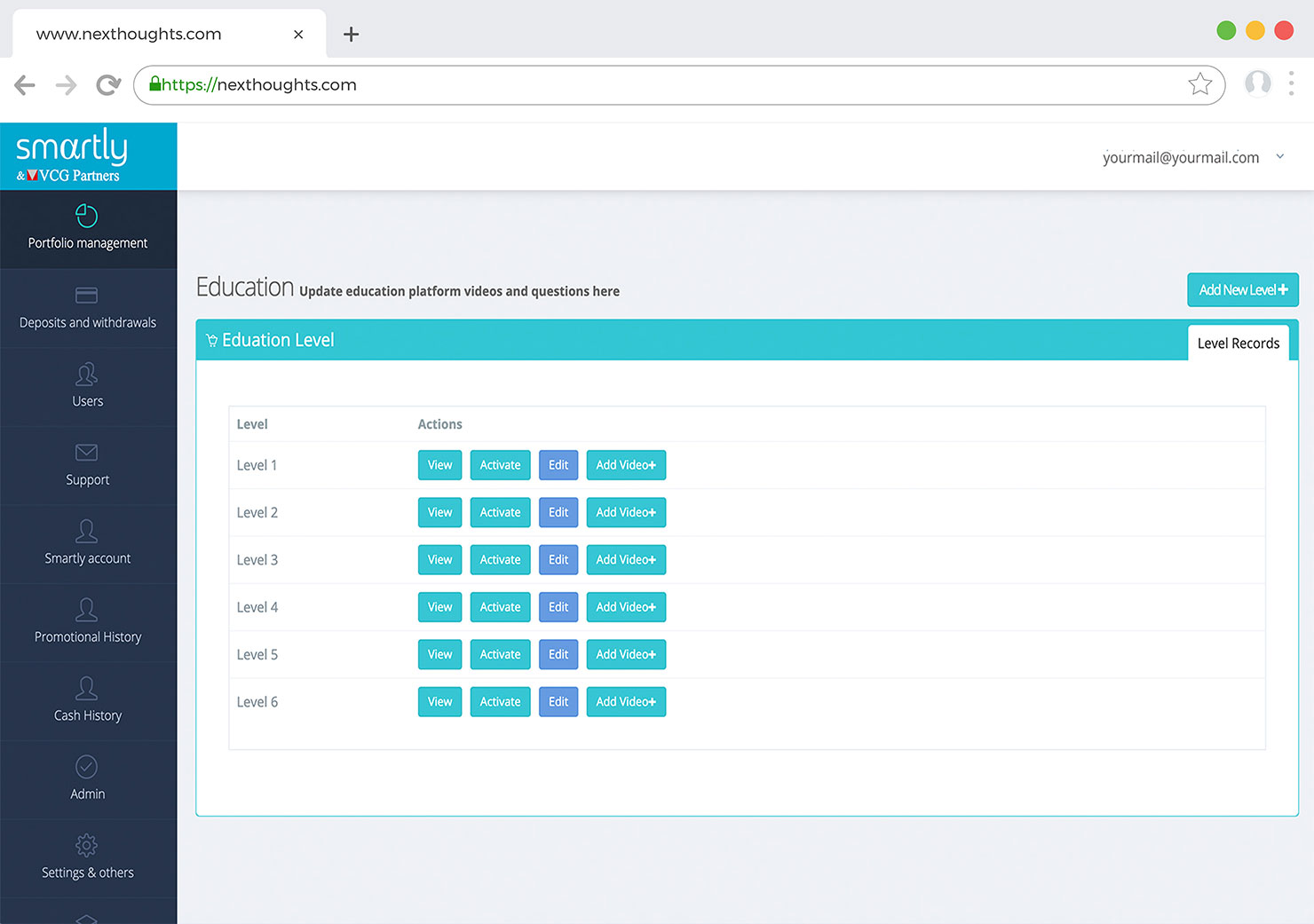Activate Level 4
This screenshot has width=1314, height=924.
click(500, 607)
